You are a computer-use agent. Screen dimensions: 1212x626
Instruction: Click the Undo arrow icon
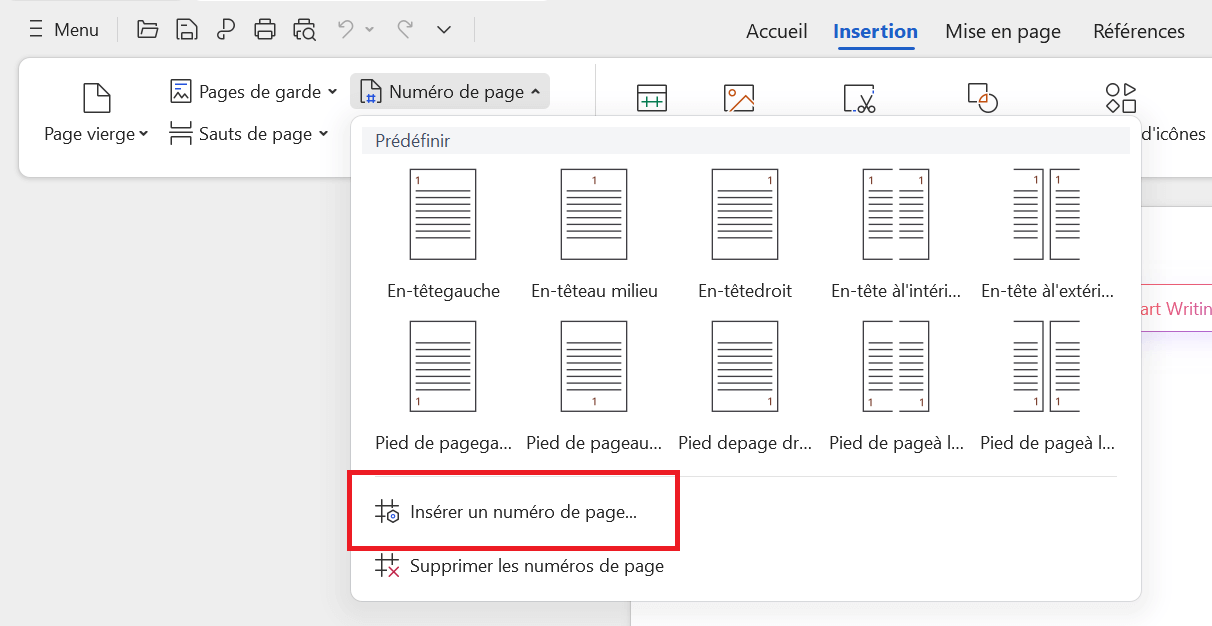click(346, 30)
